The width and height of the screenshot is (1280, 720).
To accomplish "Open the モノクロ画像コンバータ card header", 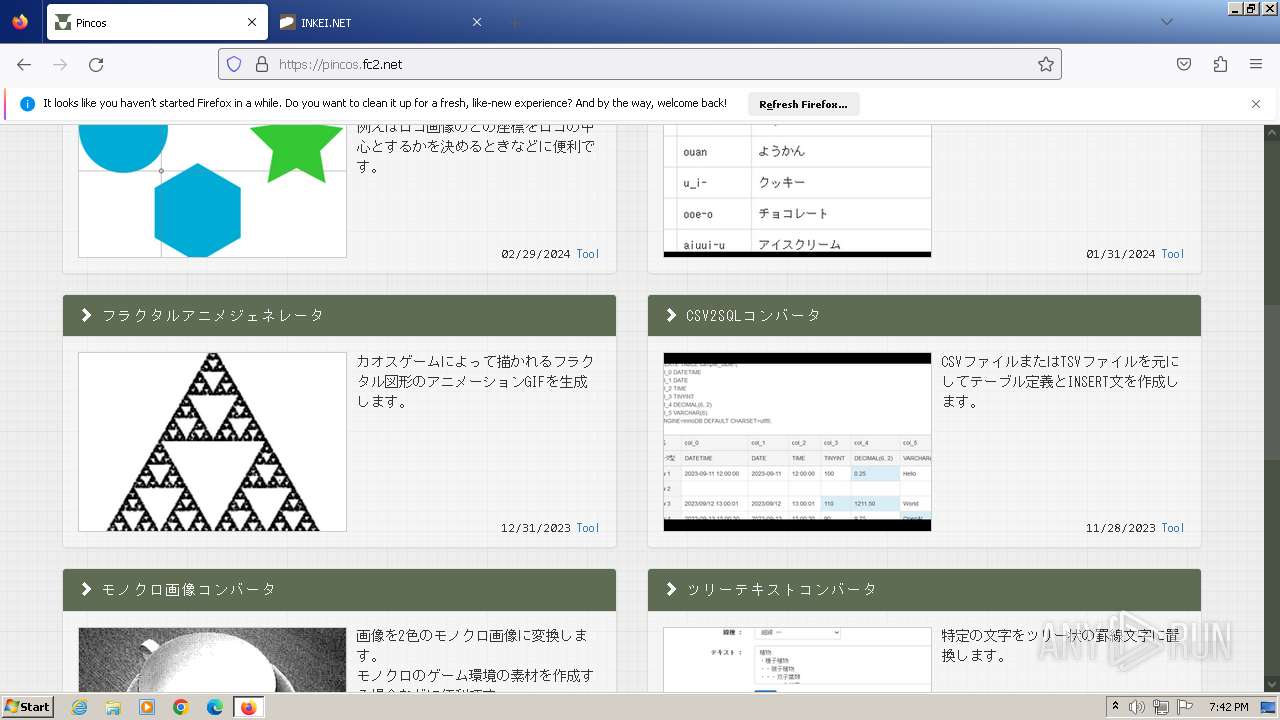I will 339,589.
